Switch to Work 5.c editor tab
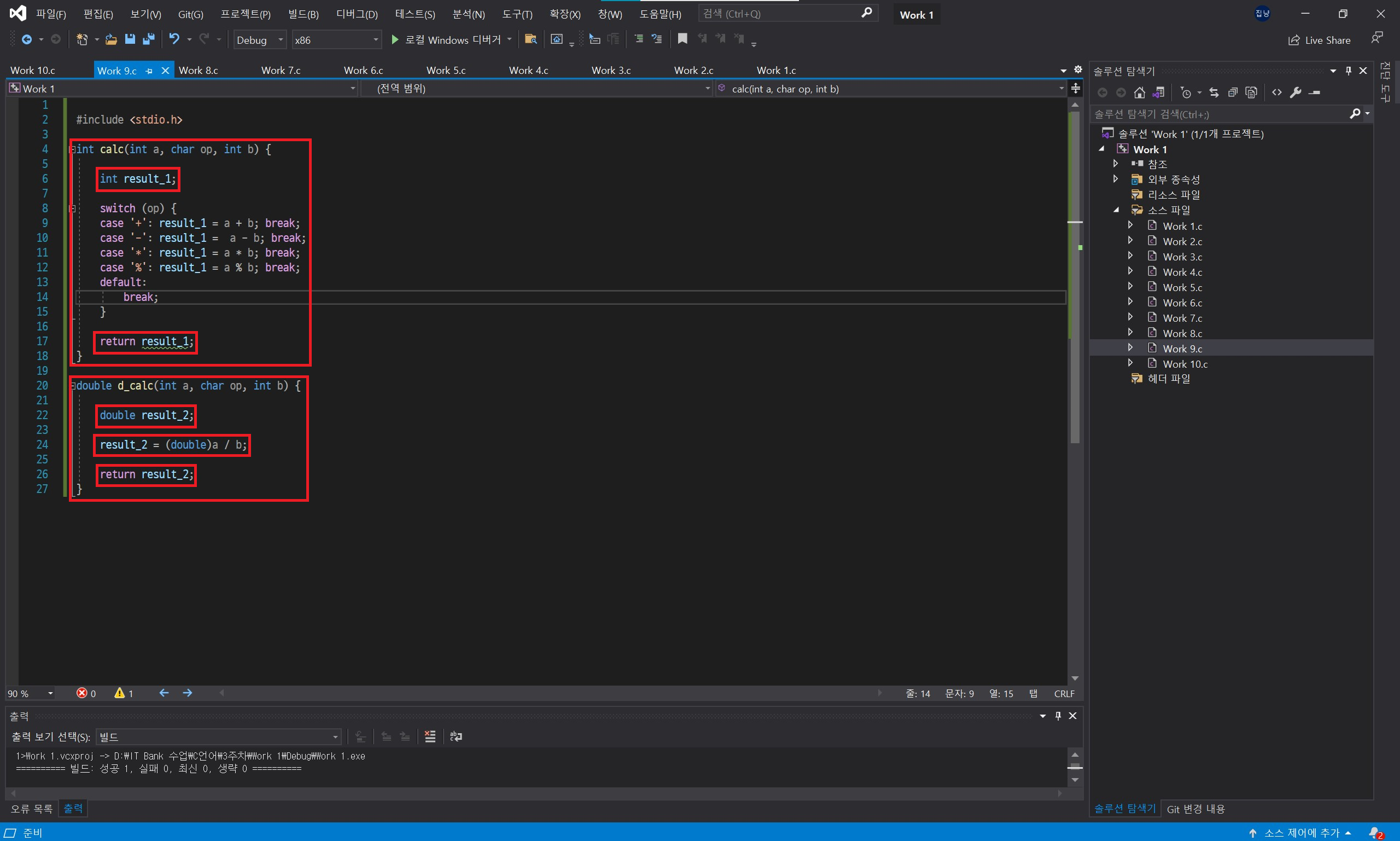This screenshot has height=841, width=1400. click(446, 70)
